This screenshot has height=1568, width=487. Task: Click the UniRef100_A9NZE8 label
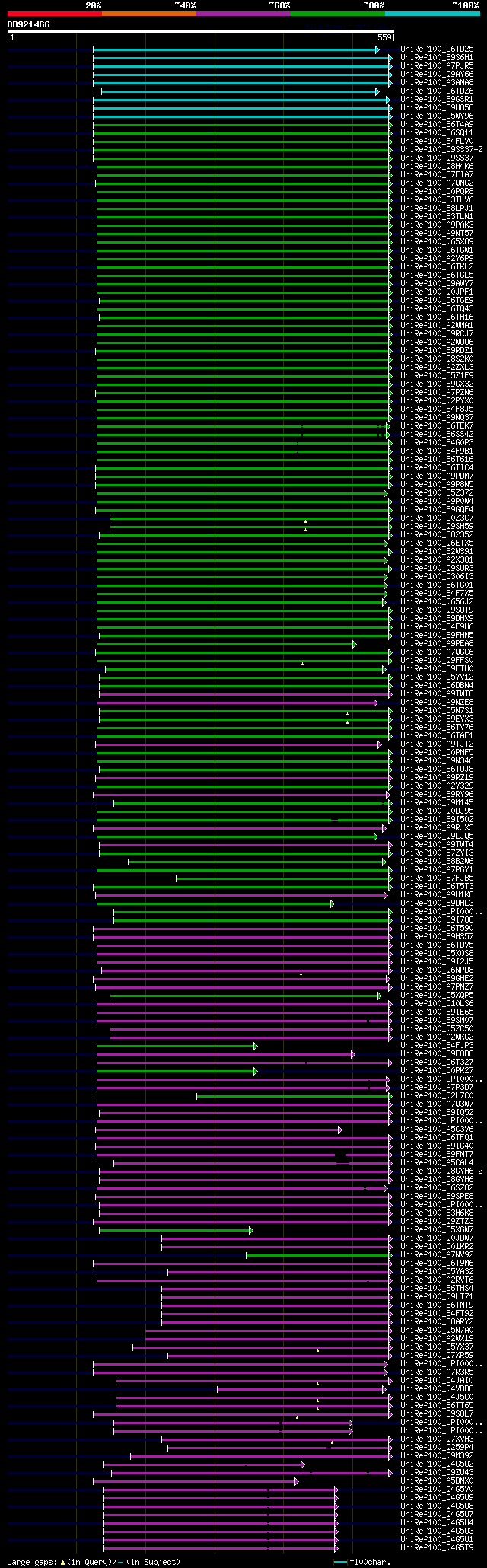pos(437,703)
